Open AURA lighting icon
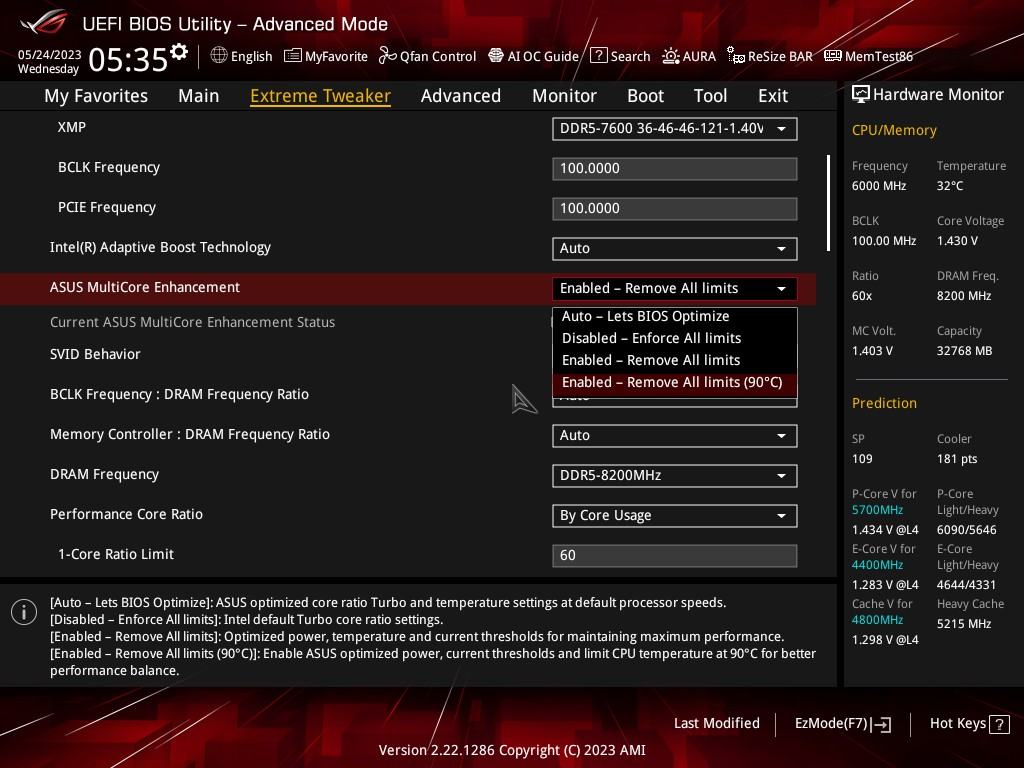Image resolution: width=1024 pixels, height=768 pixels. 671,56
